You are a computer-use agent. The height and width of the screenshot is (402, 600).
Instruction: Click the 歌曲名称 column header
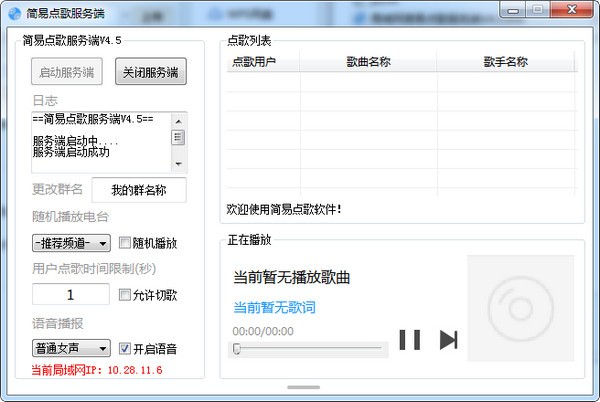(368, 62)
